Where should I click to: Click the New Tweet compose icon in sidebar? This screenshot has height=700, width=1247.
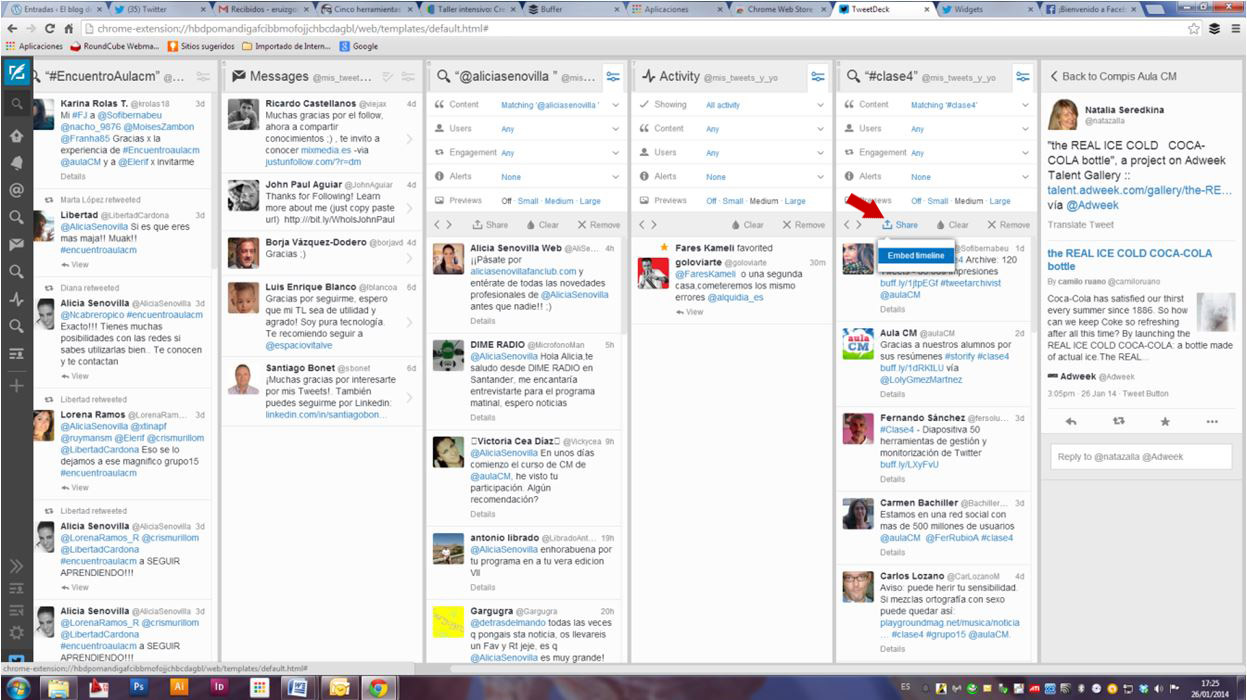pos(16,74)
